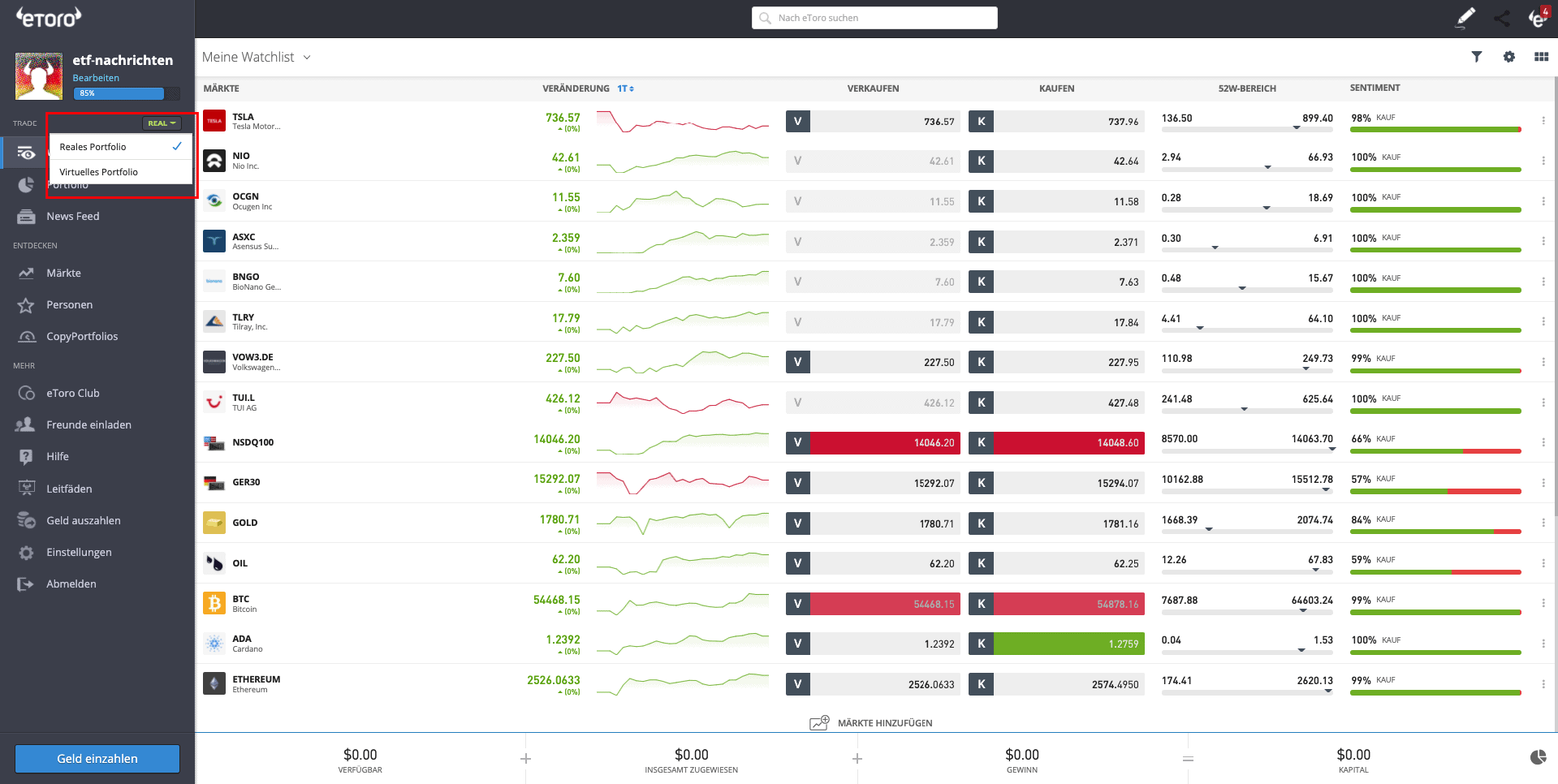The image size is (1558, 784).
Task: Click NSDQ100 sell button 14046.20
Action: pos(873,442)
